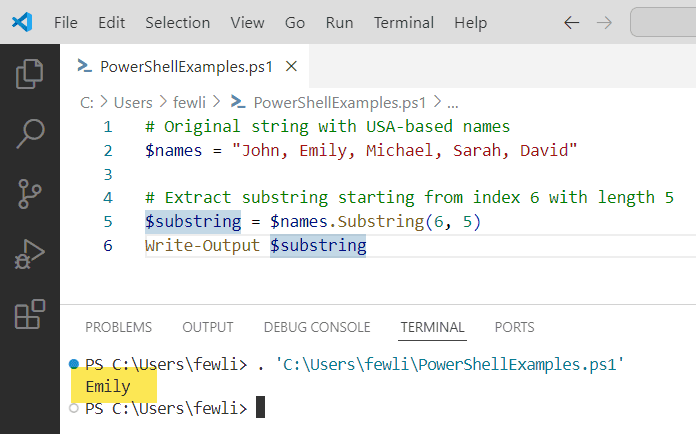This screenshot has width=696, height=434.
Task: Click $substring variable on line 5
Action: point(193,221)
